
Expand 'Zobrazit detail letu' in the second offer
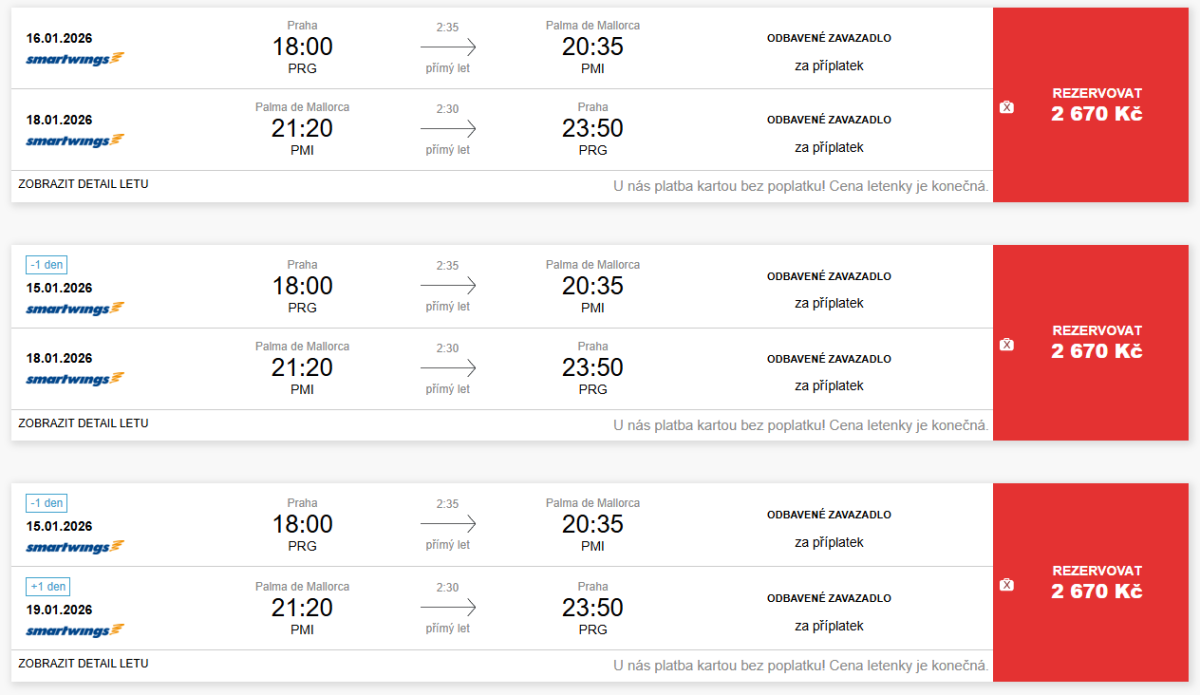[x=83, y=423]
